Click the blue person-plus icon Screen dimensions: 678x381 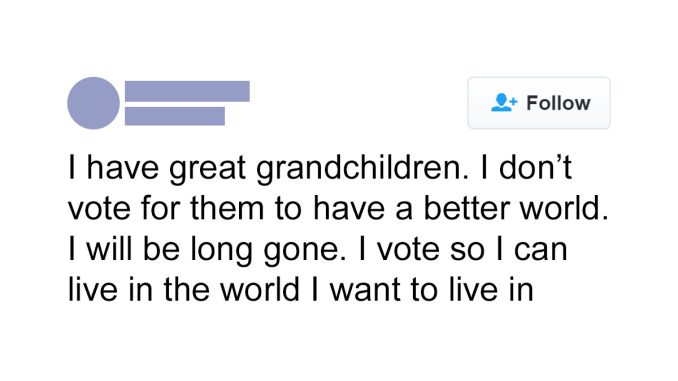point(504,102)
